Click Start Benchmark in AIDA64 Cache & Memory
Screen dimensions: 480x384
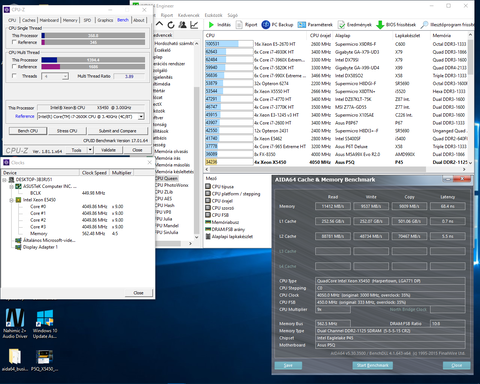[373, 365]
